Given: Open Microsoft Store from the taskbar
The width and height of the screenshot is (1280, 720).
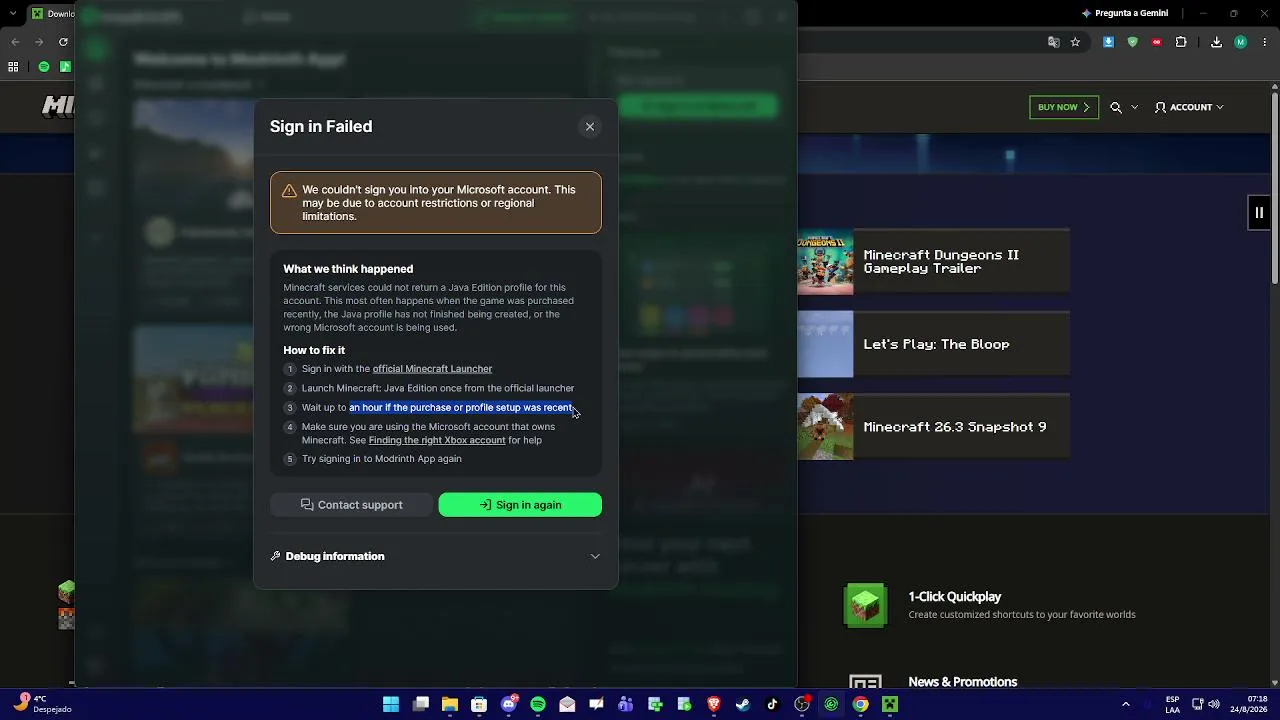Looking at the screenshot, I should coord(479,704).
